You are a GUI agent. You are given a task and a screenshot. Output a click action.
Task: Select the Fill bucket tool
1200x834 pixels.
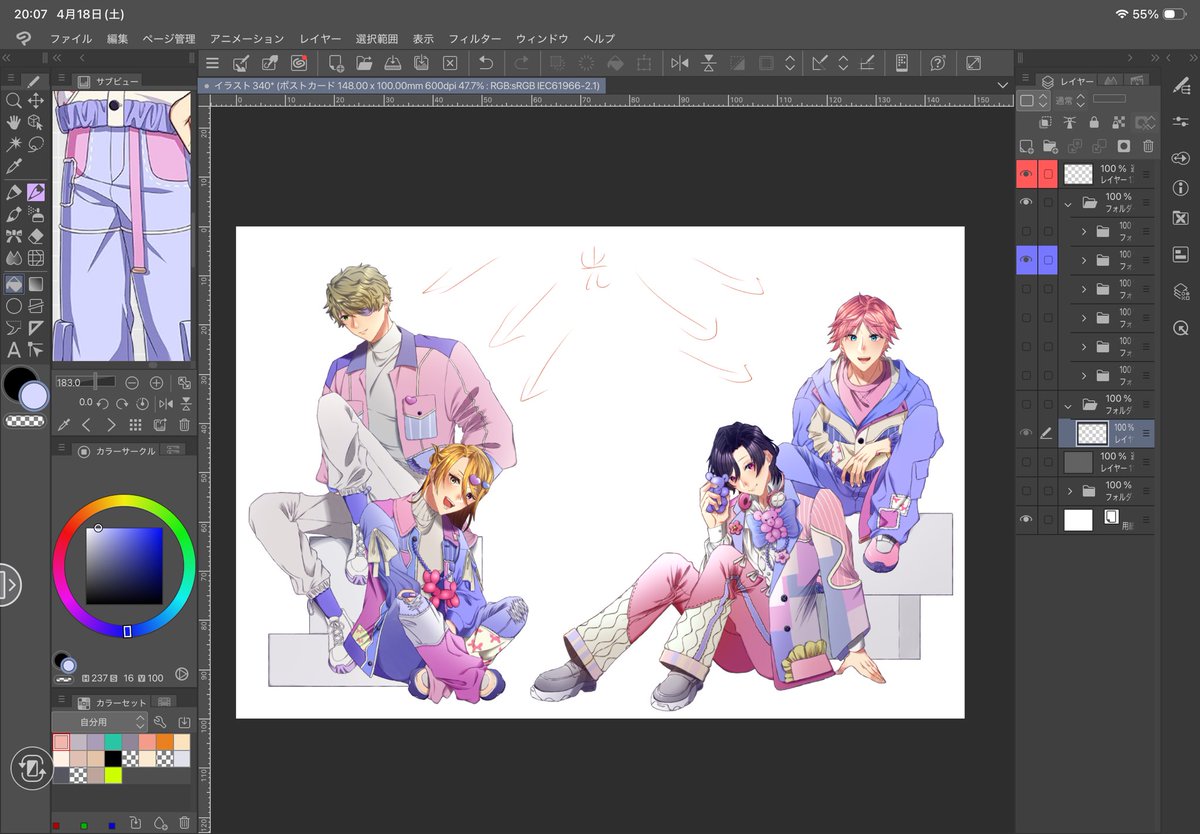[x=15, y=284]
